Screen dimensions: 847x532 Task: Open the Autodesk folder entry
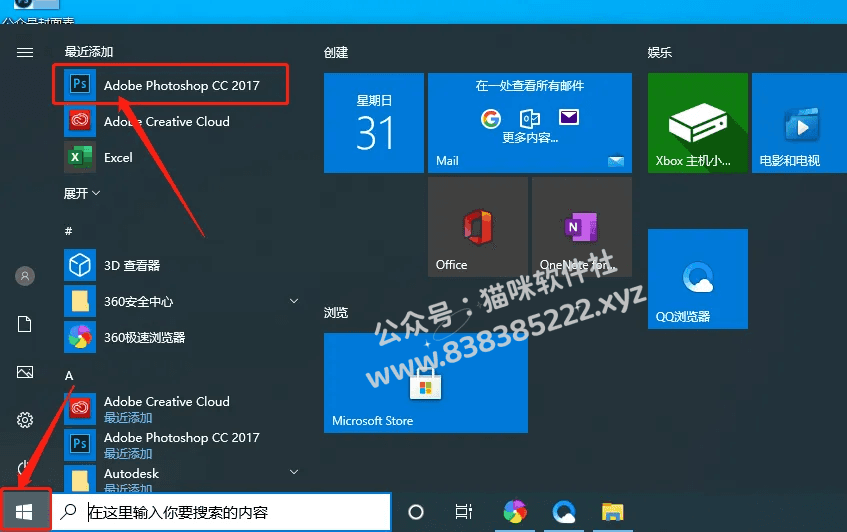point(181,478)
